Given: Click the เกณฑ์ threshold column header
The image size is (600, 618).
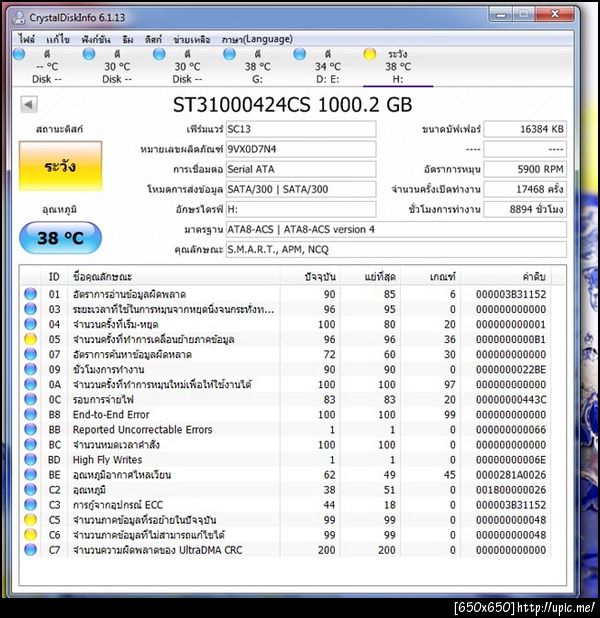Looking at the screenshot, I should pos(430,277).
